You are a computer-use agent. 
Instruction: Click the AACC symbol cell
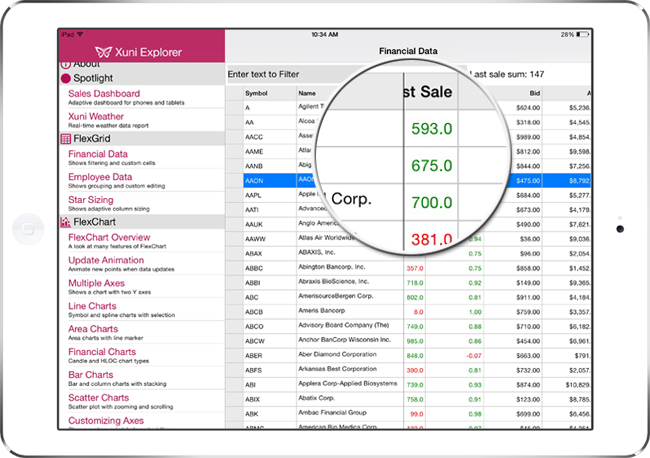[270, 137]
